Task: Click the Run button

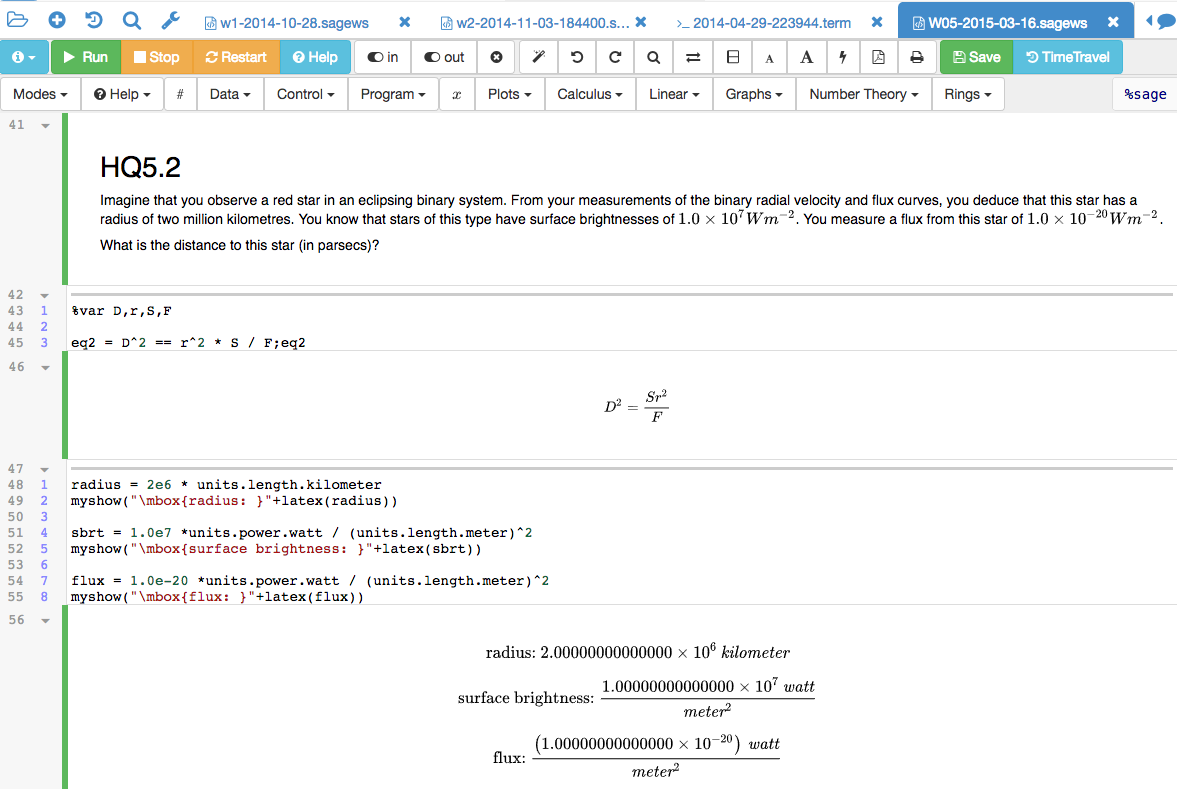Action: [x=86, y=57]
